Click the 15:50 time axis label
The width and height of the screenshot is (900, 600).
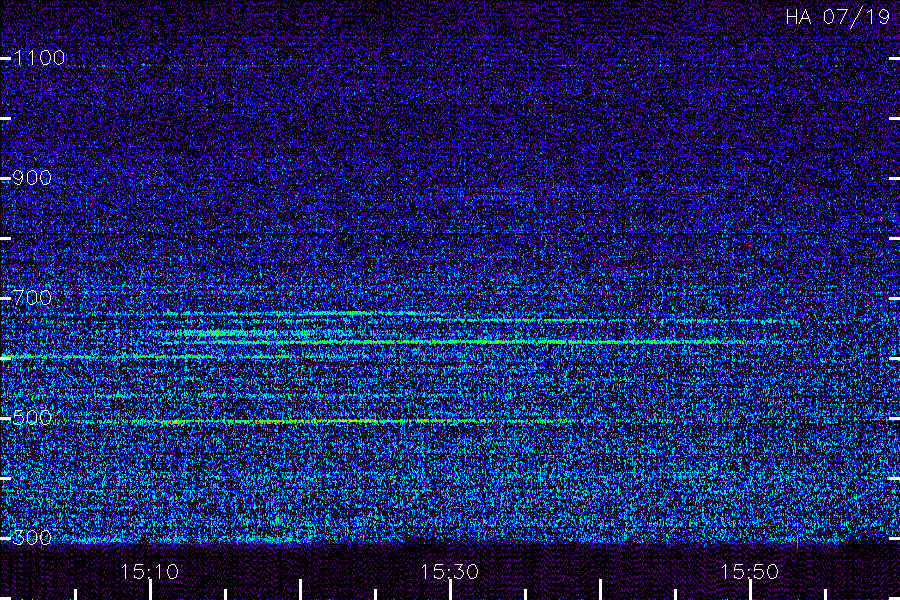750,571
